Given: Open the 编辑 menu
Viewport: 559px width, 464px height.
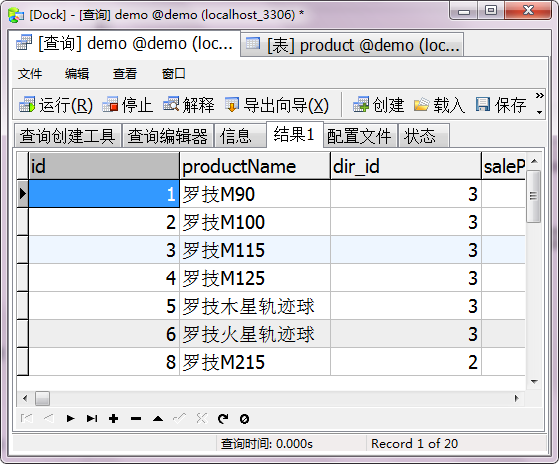Looking at the screenshot, I should coord(77,74).
